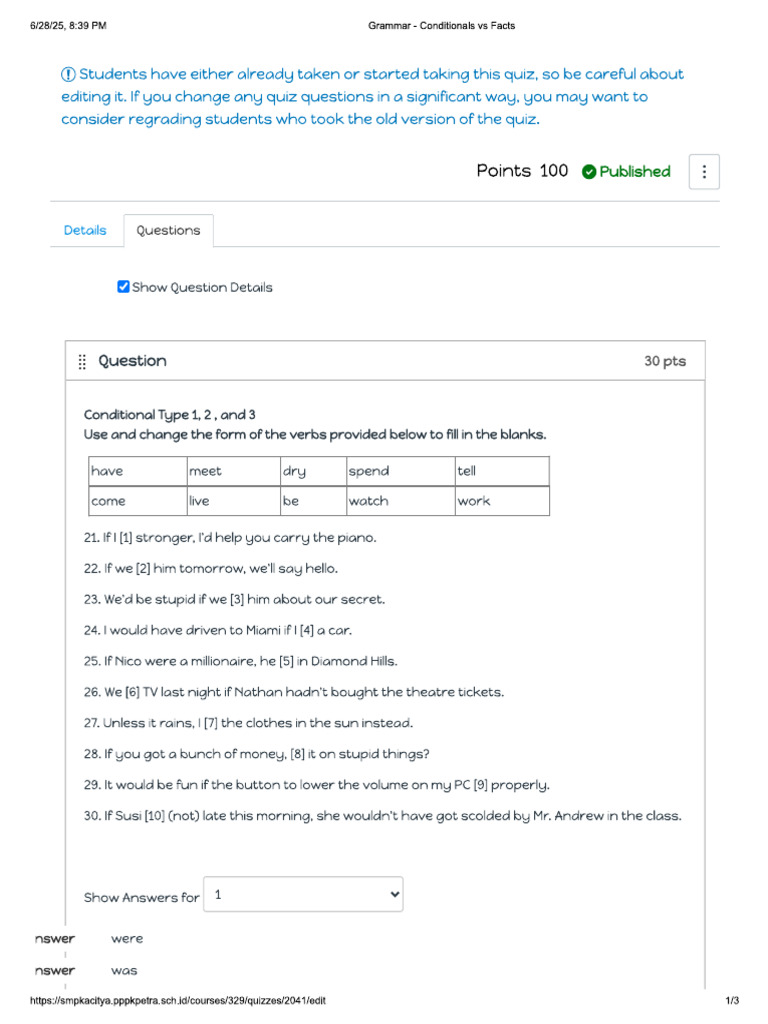768x1024 pixels.
Task: Select the Questions tab
Action: [x=168, y=231]
